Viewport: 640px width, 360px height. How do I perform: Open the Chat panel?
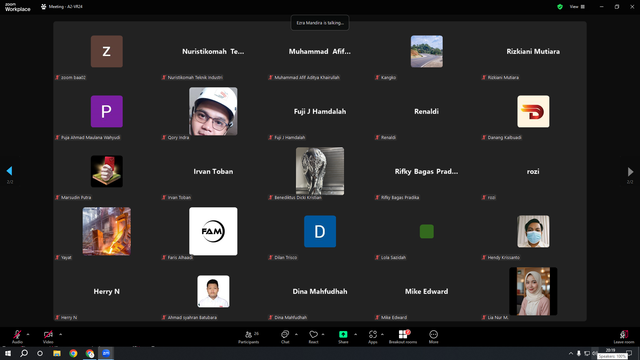click(285, 337)
